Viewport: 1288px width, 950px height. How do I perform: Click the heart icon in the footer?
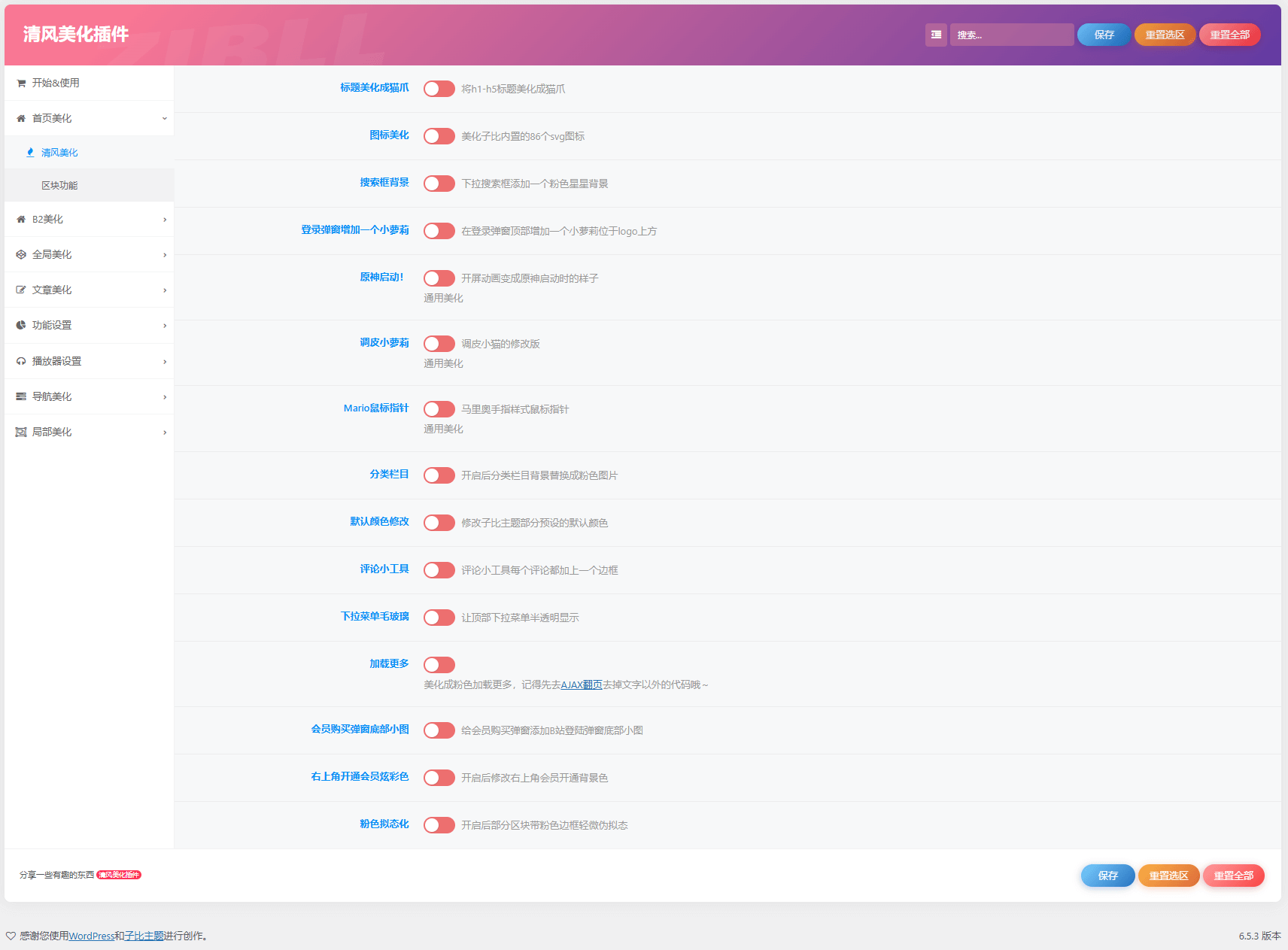11,936
